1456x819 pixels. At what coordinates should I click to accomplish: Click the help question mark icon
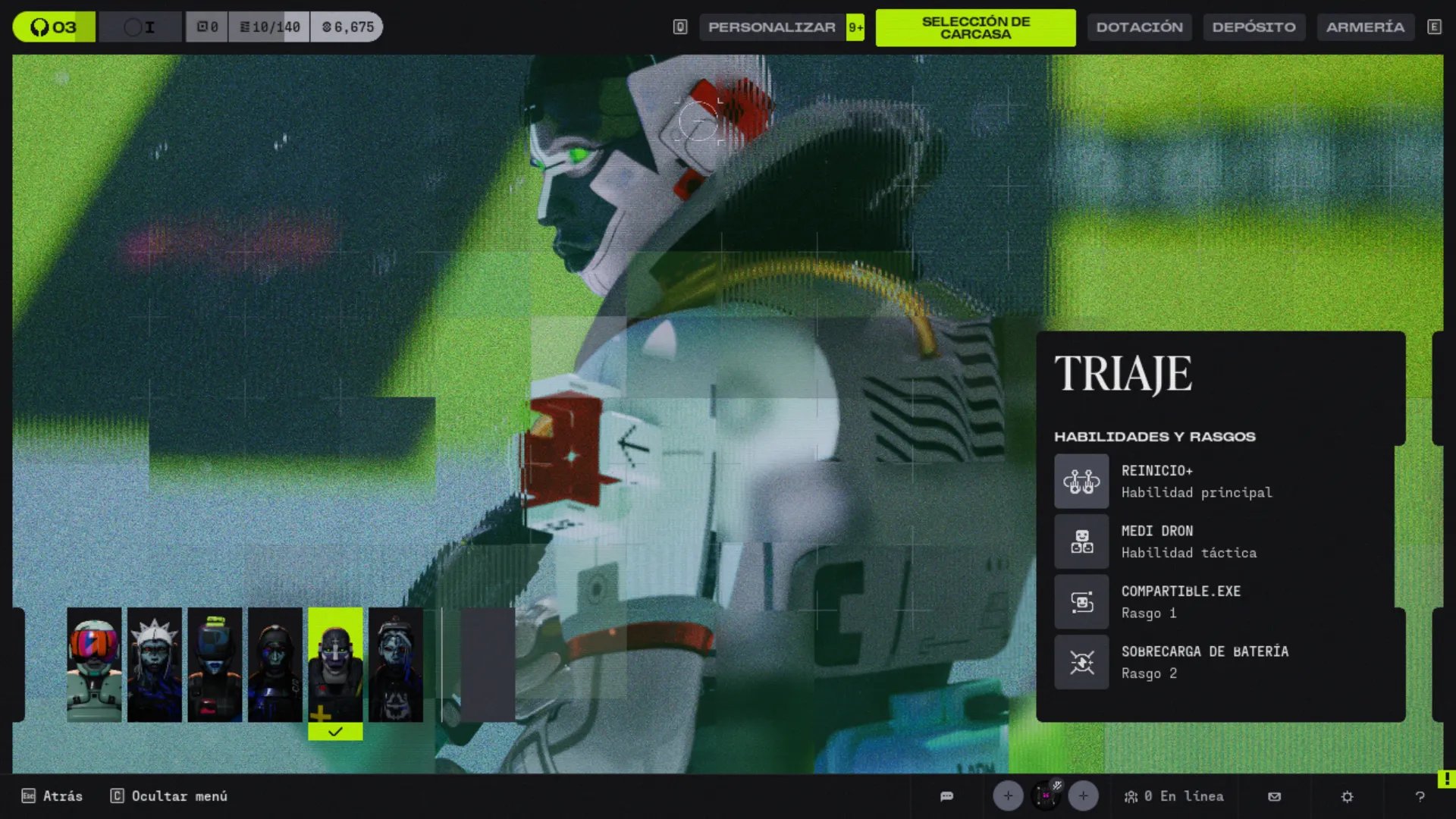click(x=1420, y=796)
